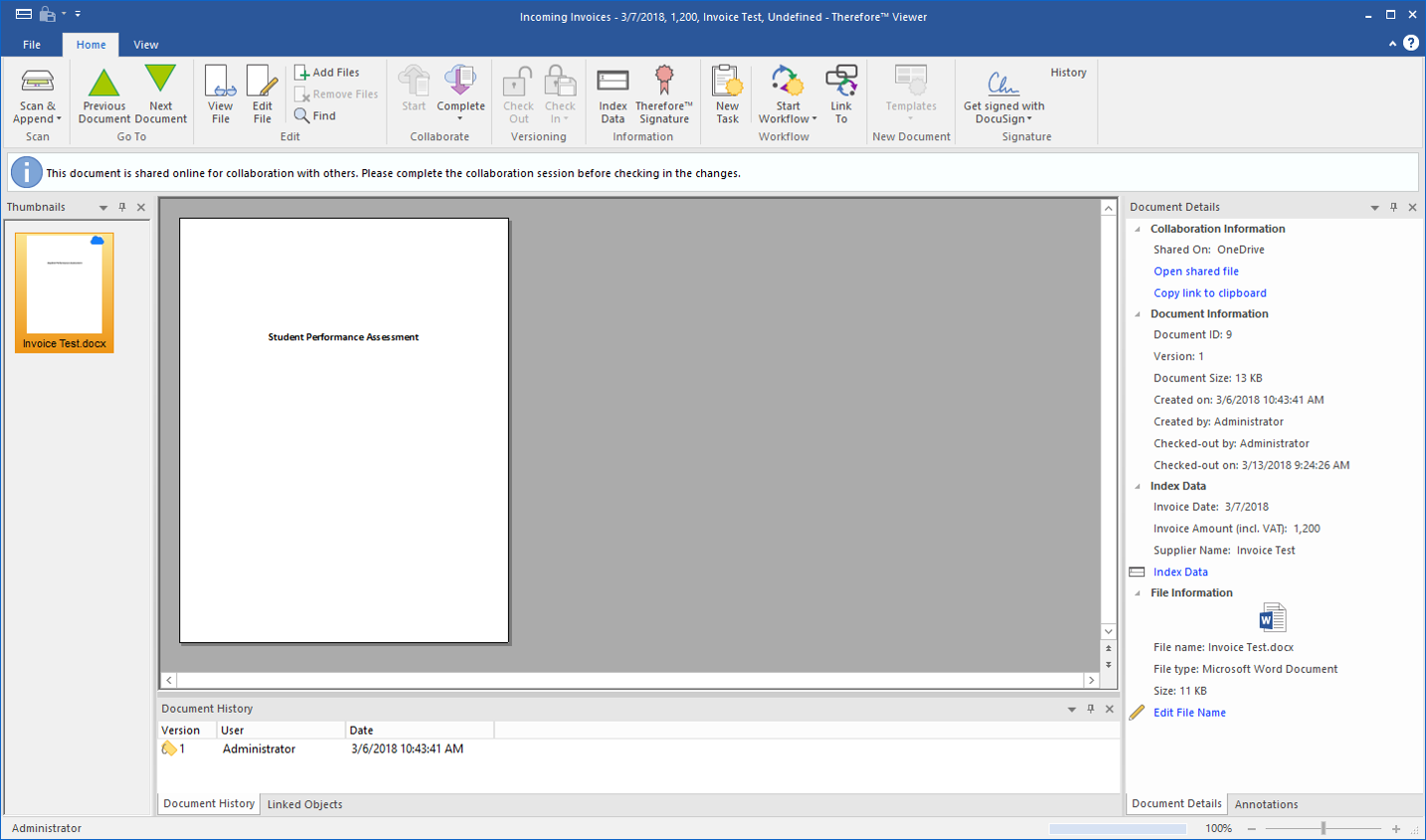
Task: Create a New Task
Action: click(x=727, y=84)
